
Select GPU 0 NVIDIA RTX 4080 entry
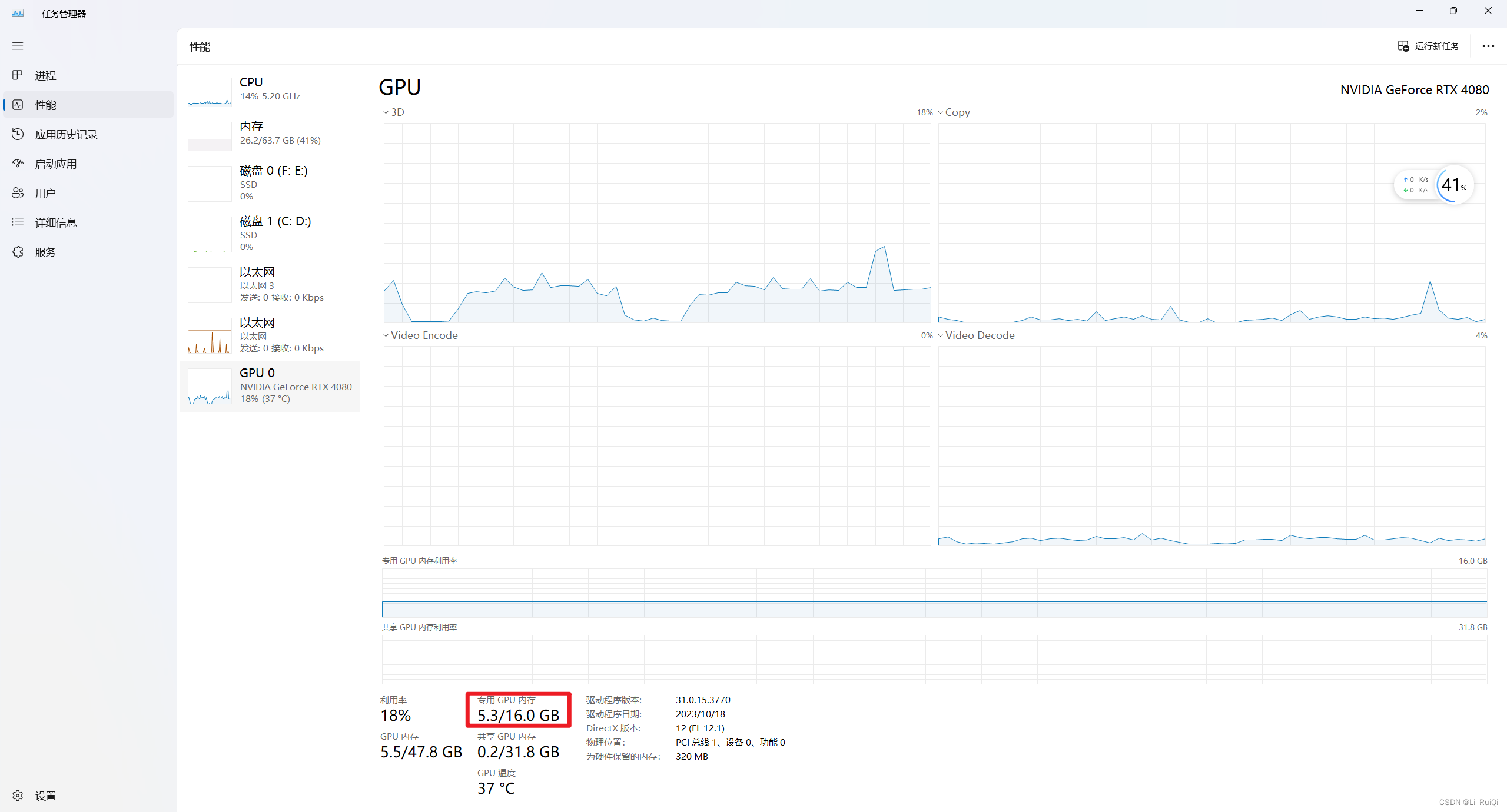pyautogui.click(x=270, y=386)
